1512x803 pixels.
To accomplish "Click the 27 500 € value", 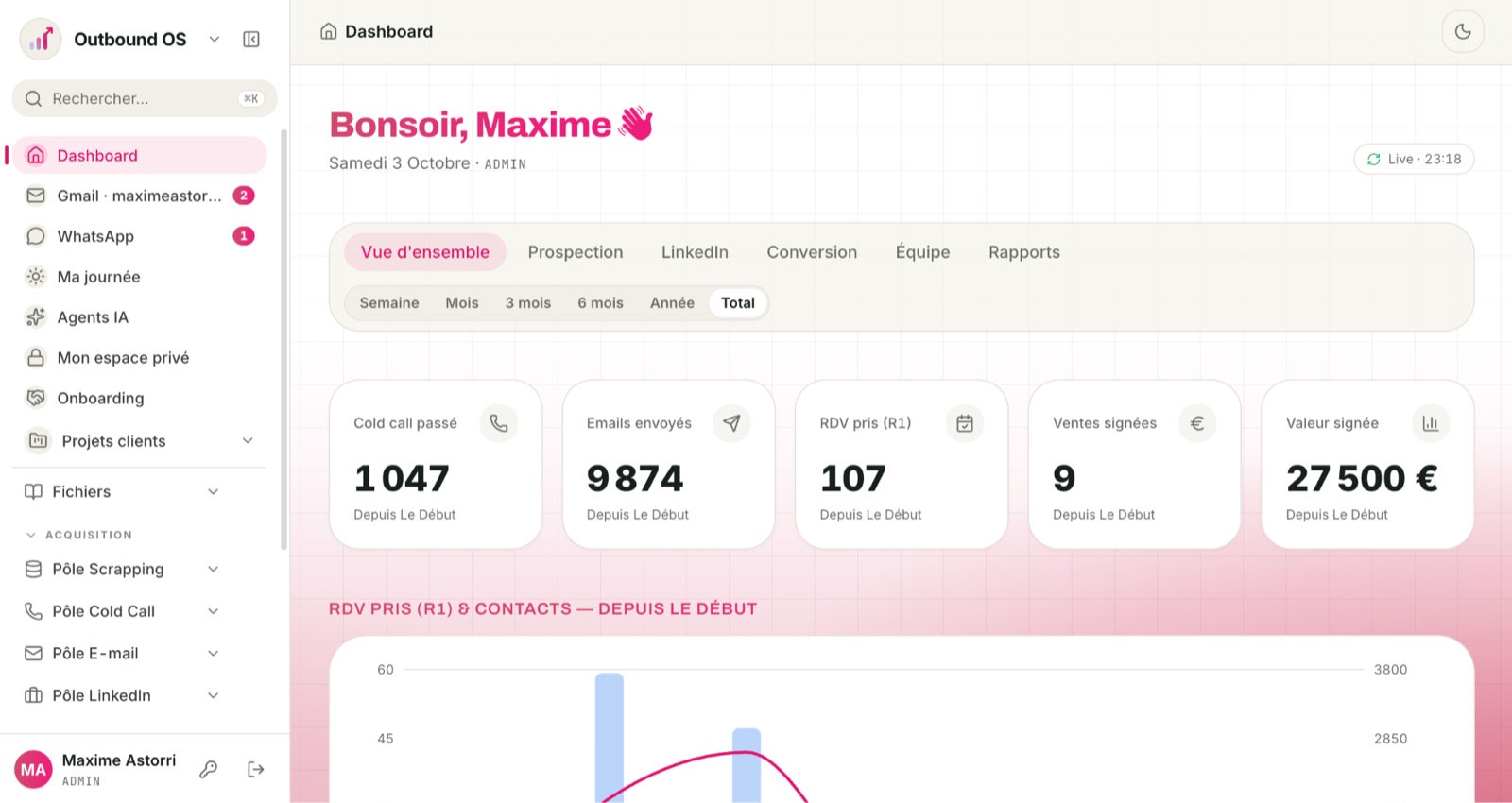I will [1362, 479].
